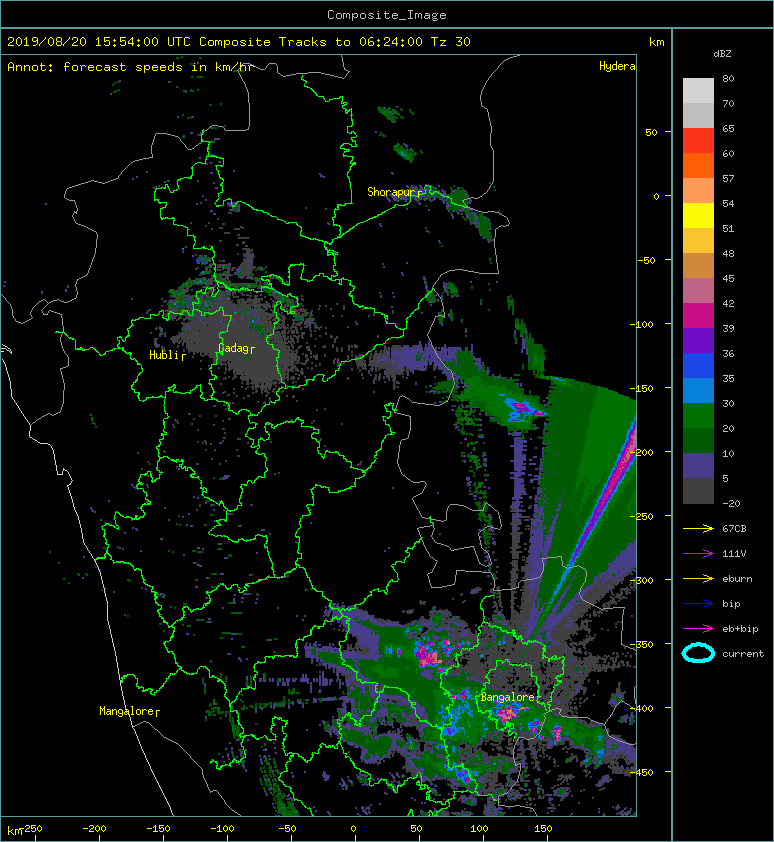Click the 67CB yellow arrow legend icon

pyautogui.click(x=698, y=528)
